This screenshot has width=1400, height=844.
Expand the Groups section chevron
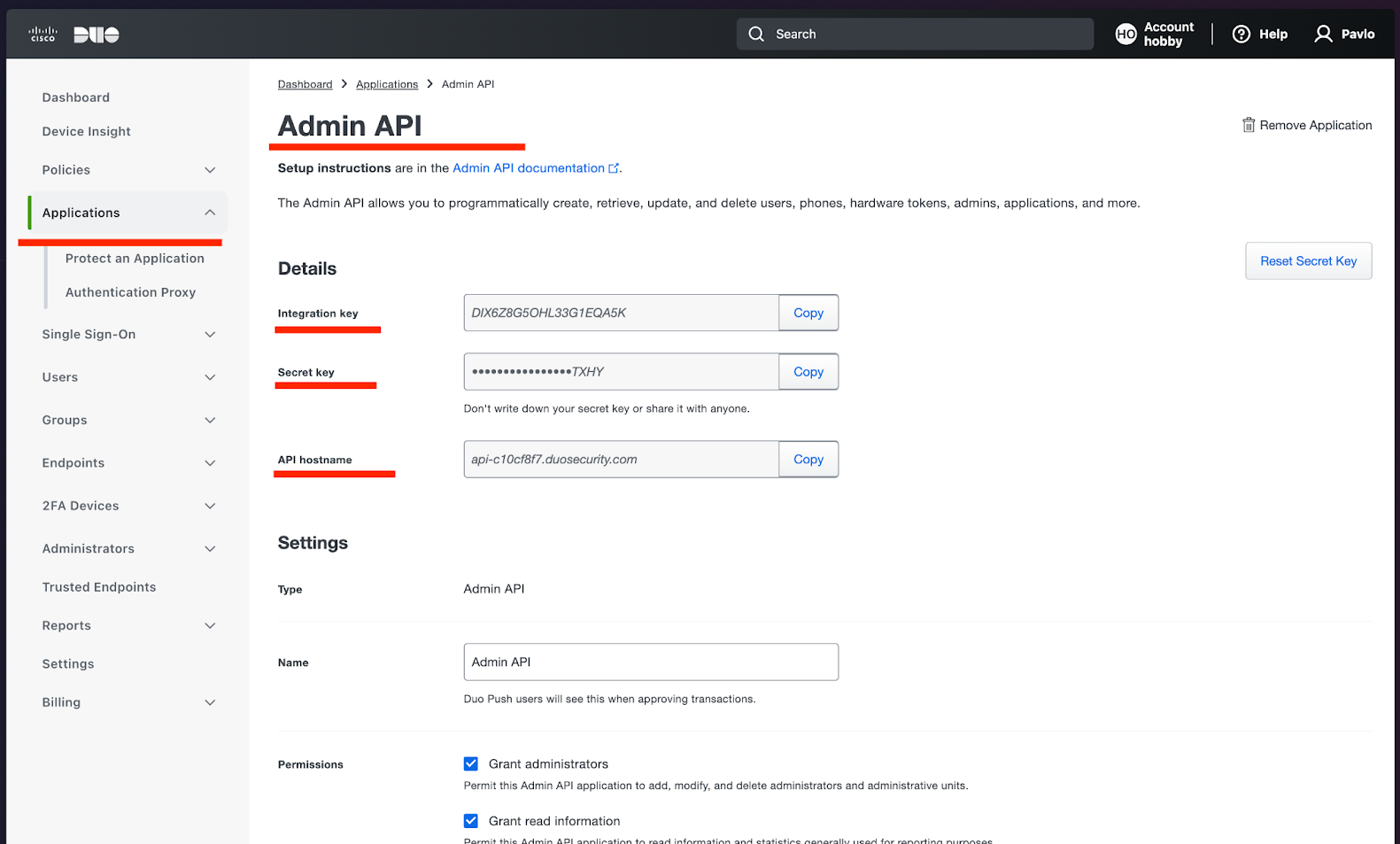coord(210,421)
